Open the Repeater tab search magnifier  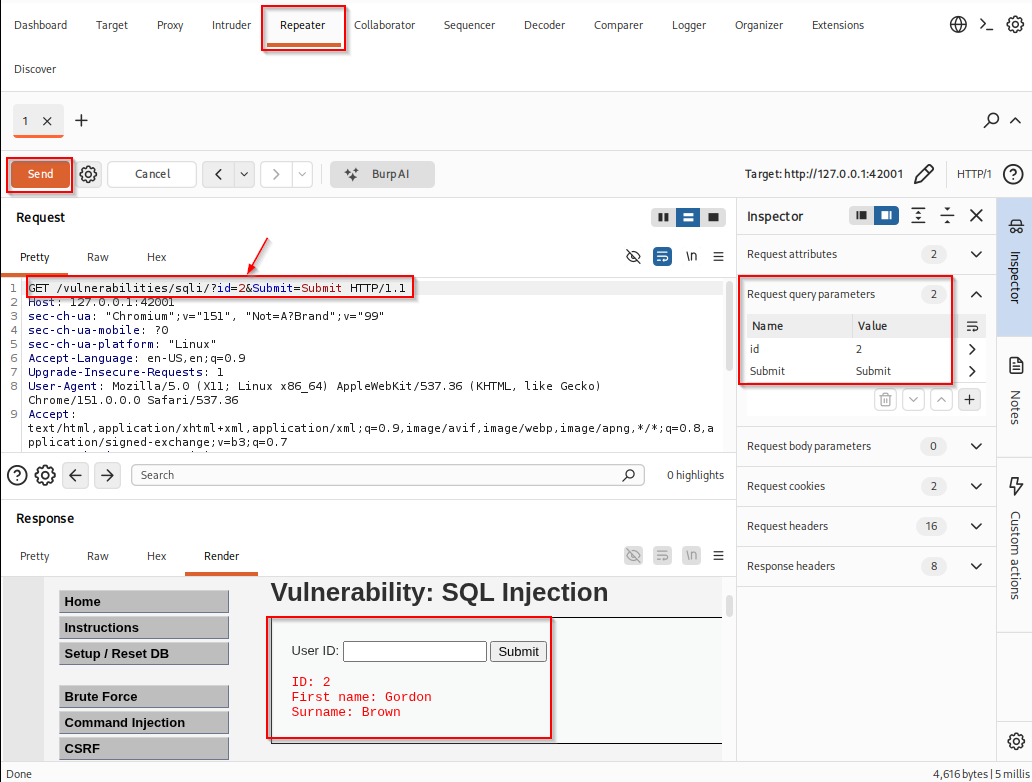[991, 120]
